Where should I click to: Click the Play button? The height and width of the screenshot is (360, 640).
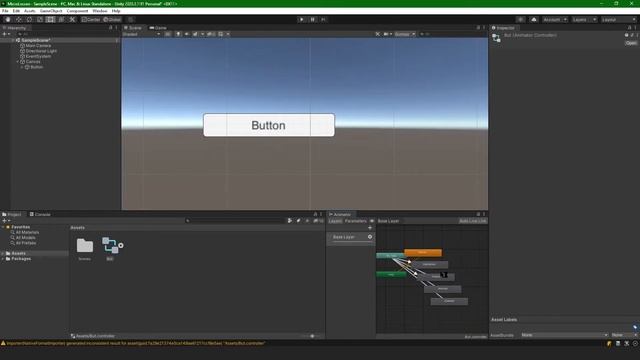(x=302, y=20)
